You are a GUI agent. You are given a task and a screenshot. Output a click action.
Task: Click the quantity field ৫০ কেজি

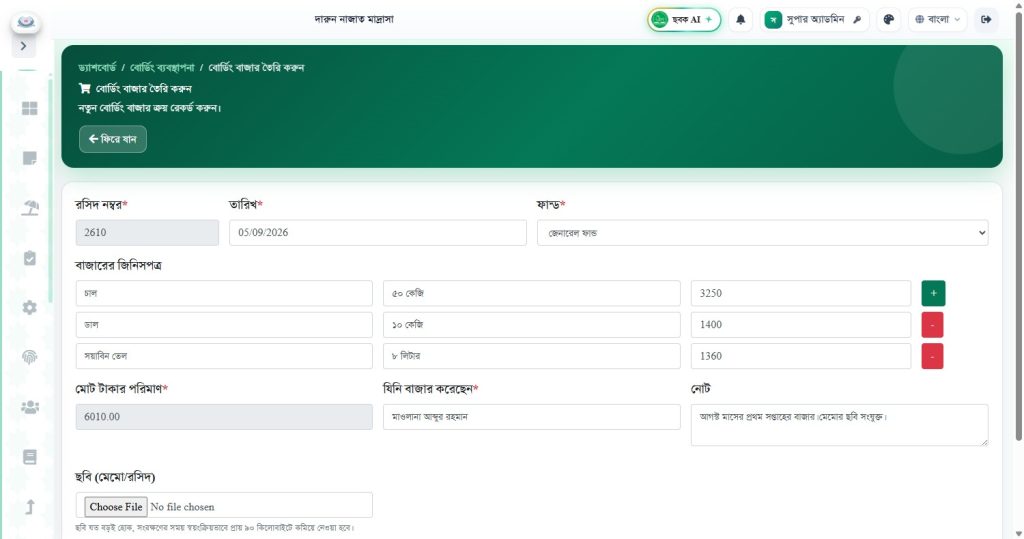pos(532,293)
